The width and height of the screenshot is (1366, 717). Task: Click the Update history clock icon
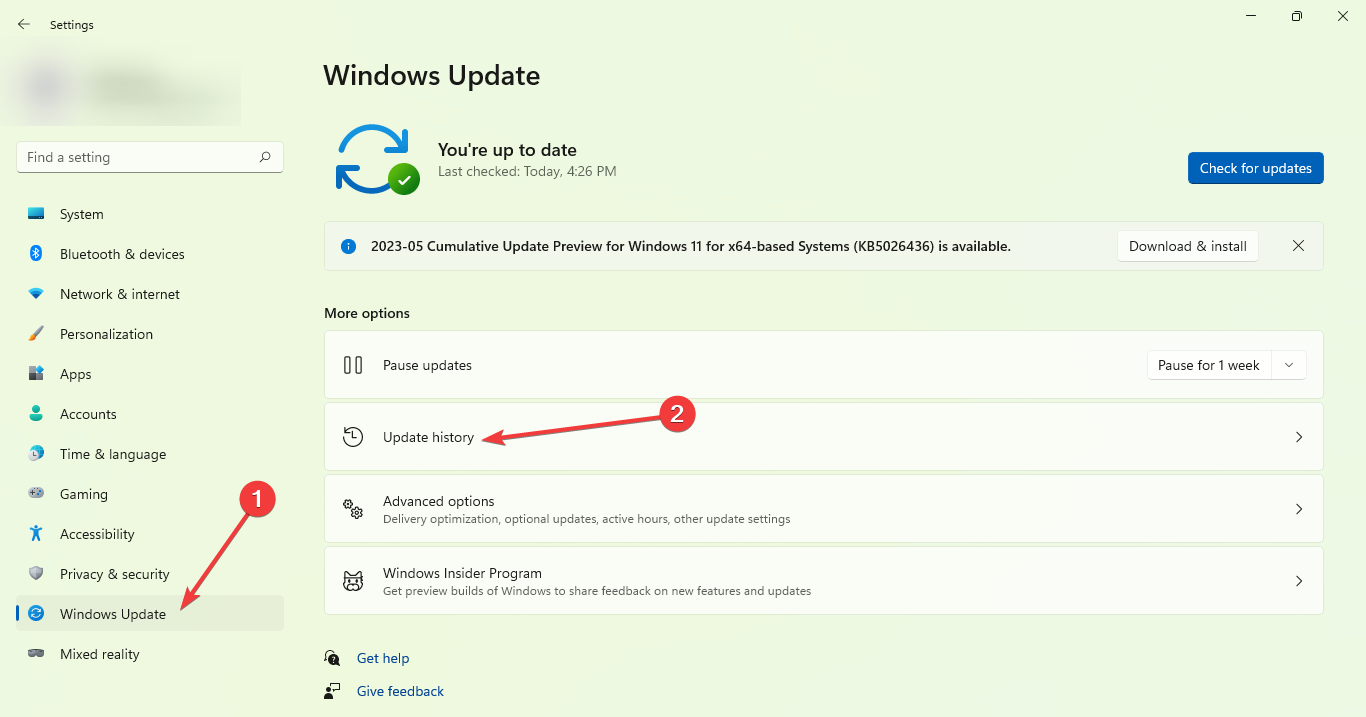(352, 437)
